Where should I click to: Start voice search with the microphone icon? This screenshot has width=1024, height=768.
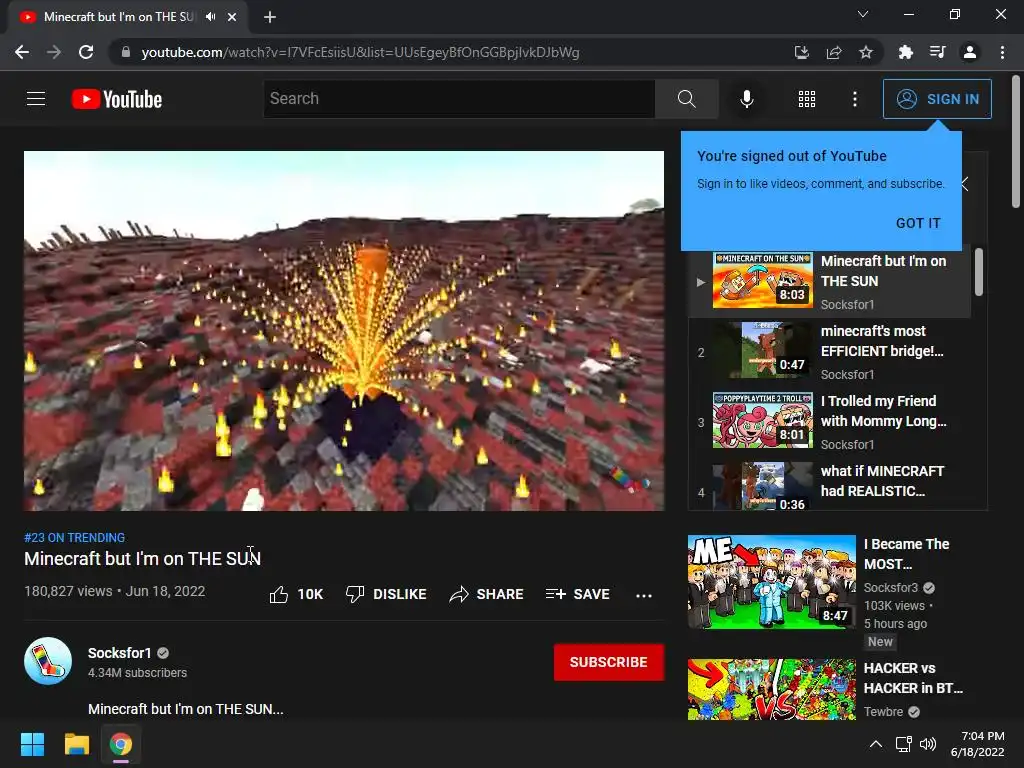click(x=746, y=99)
